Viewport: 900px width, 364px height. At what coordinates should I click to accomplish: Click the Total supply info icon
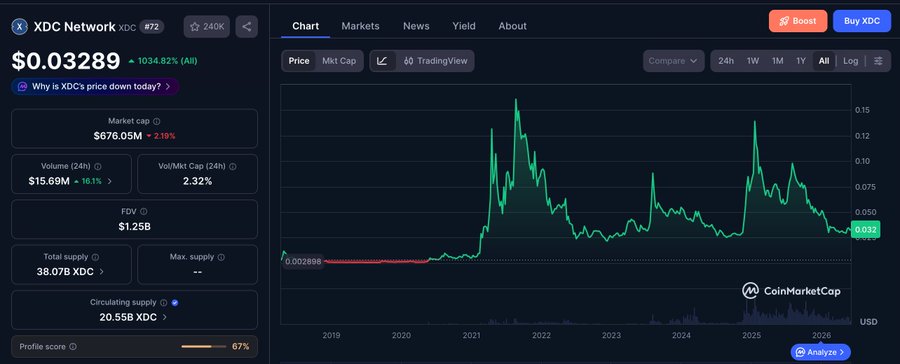95,257
